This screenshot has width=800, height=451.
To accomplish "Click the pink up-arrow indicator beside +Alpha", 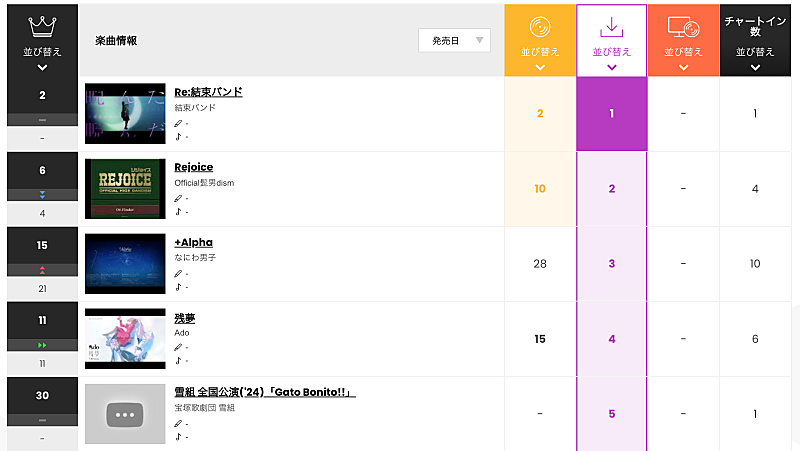I will pos(42,270).
